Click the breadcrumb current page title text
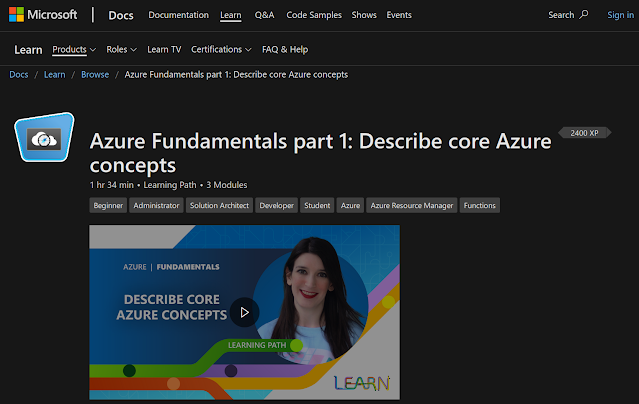 236,75
